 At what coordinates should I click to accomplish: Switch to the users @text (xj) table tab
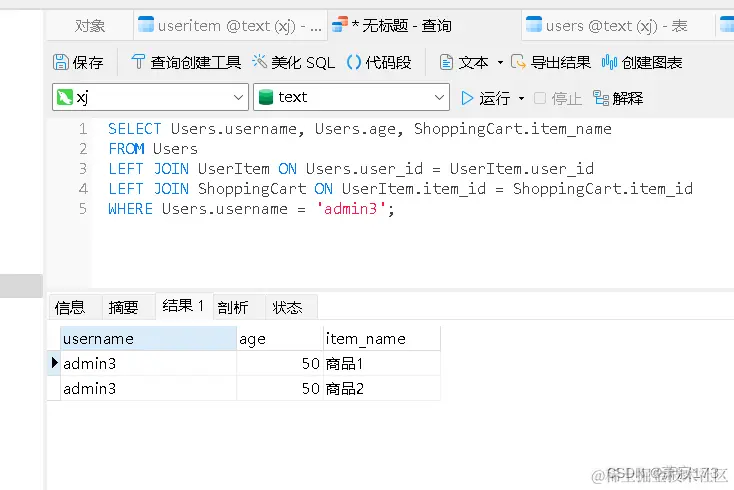617,25
